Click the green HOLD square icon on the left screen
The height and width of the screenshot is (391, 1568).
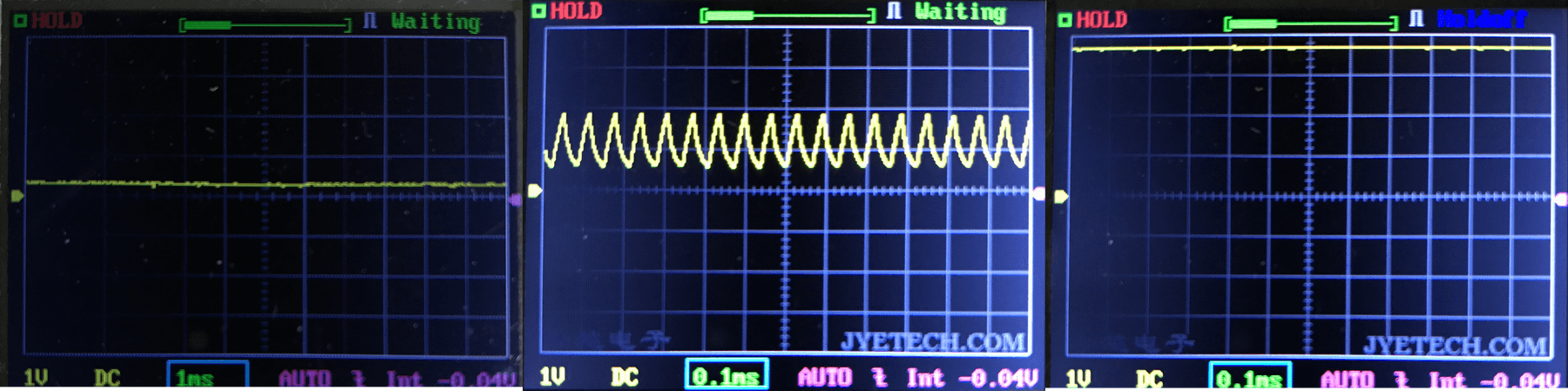19,20
